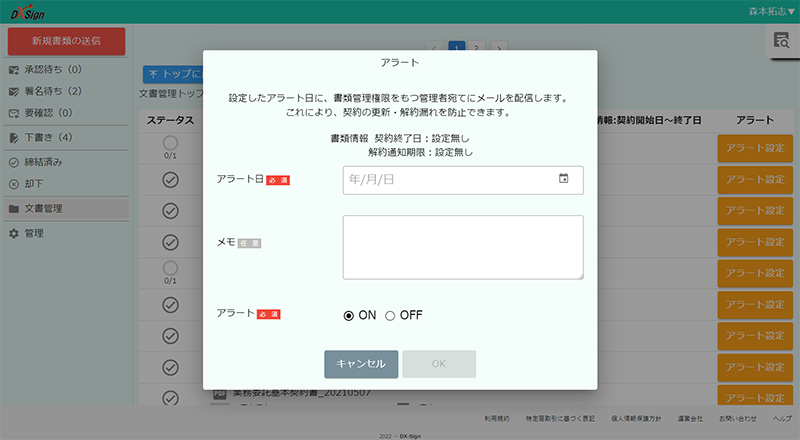The width and height of the screenshot is (800, 440).
Task: Click the 締結済み checkmark circle icon
Action: [x=14, y=162]
